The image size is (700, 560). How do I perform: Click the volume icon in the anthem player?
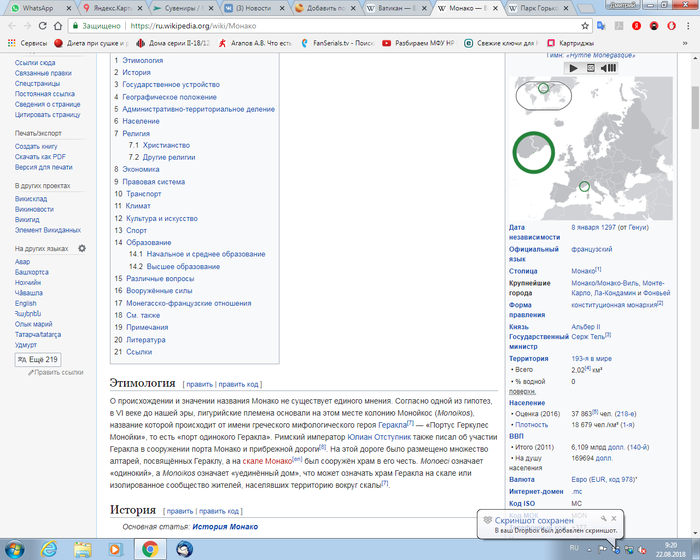608,68
